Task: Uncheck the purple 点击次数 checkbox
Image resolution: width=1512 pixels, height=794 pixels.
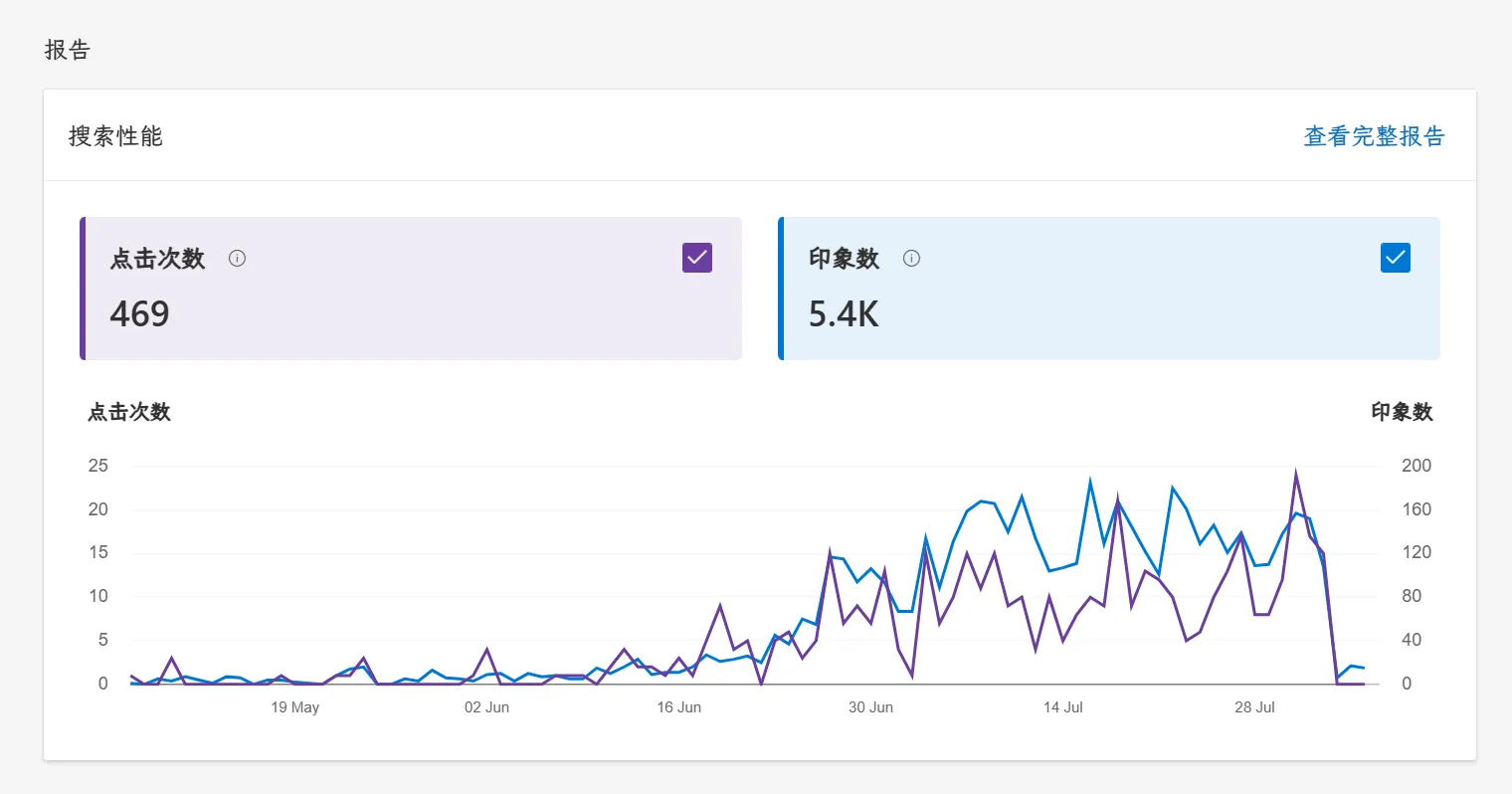Action: point(697,258)
